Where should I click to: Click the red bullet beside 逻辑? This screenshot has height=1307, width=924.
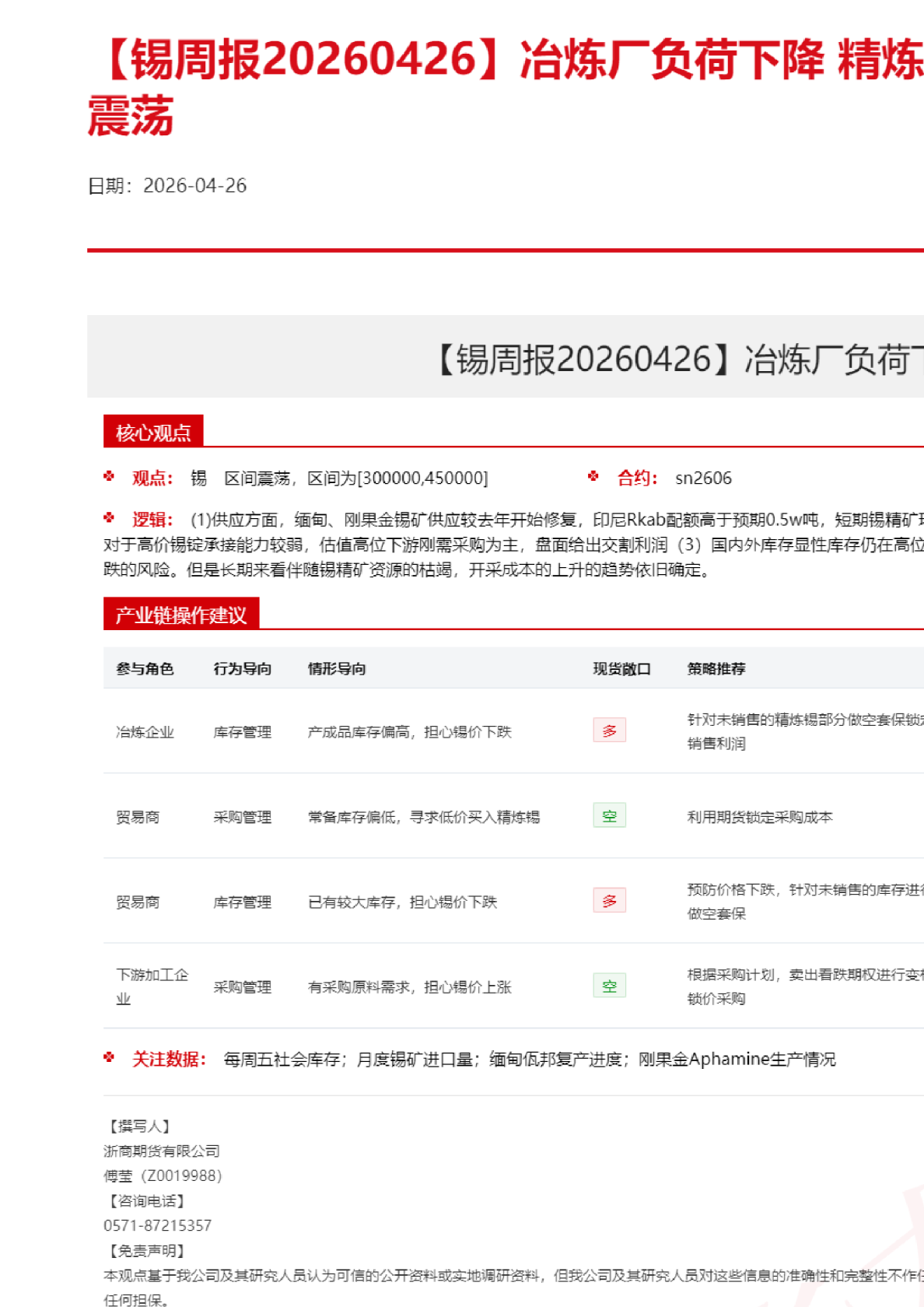point(109,517)
